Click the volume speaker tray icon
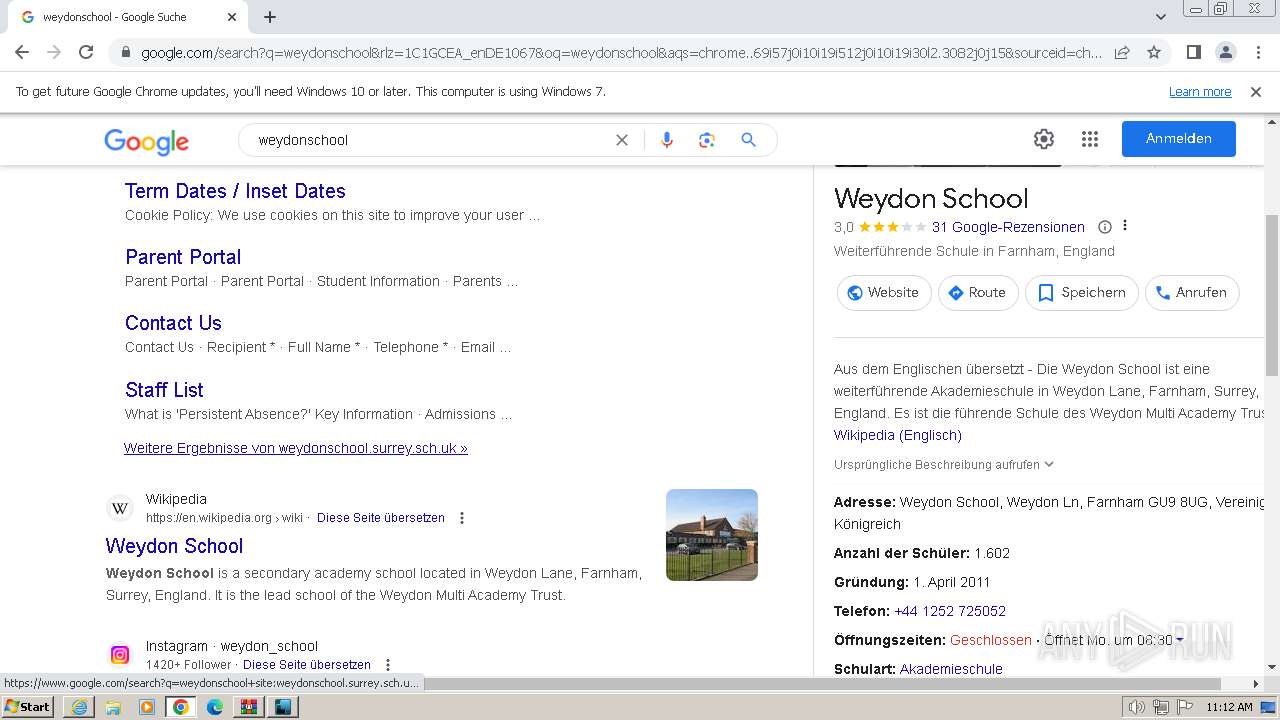 click(x=1137, y=707)
